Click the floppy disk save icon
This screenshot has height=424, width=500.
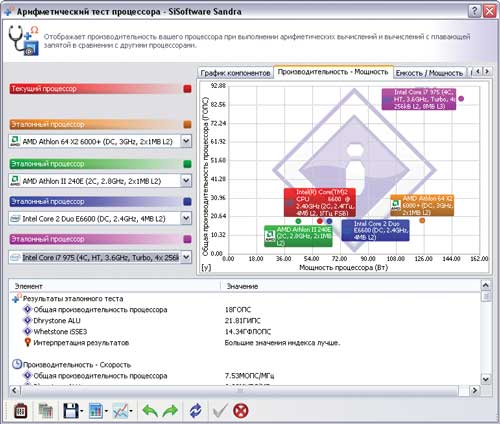click(71, 411)
